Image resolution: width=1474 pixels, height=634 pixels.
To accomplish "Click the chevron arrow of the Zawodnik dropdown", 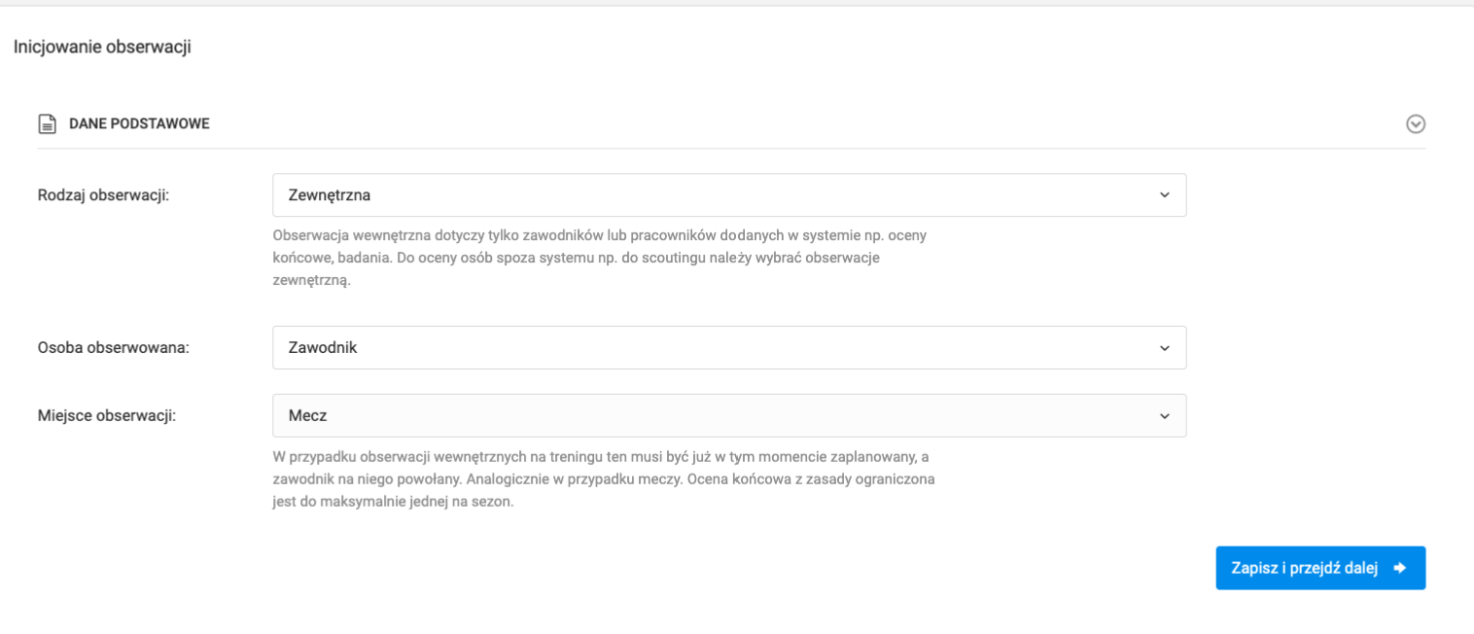I will [1163, 348].
